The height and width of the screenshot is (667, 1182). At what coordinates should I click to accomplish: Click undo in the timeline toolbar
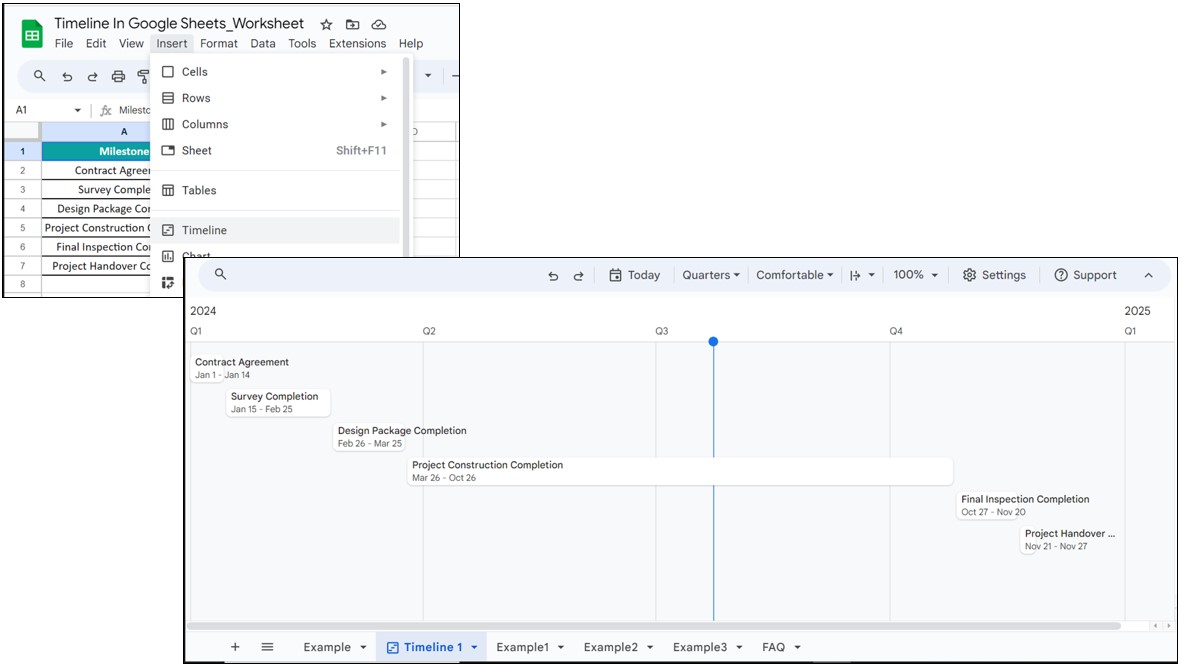[553, 276]
